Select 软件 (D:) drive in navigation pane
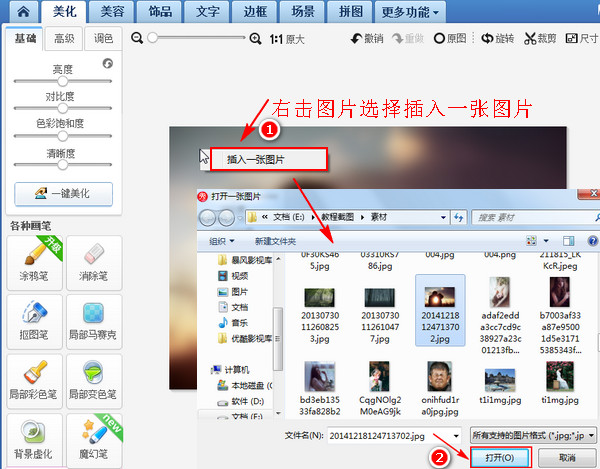The image size is (600, 469). (241, 402)
